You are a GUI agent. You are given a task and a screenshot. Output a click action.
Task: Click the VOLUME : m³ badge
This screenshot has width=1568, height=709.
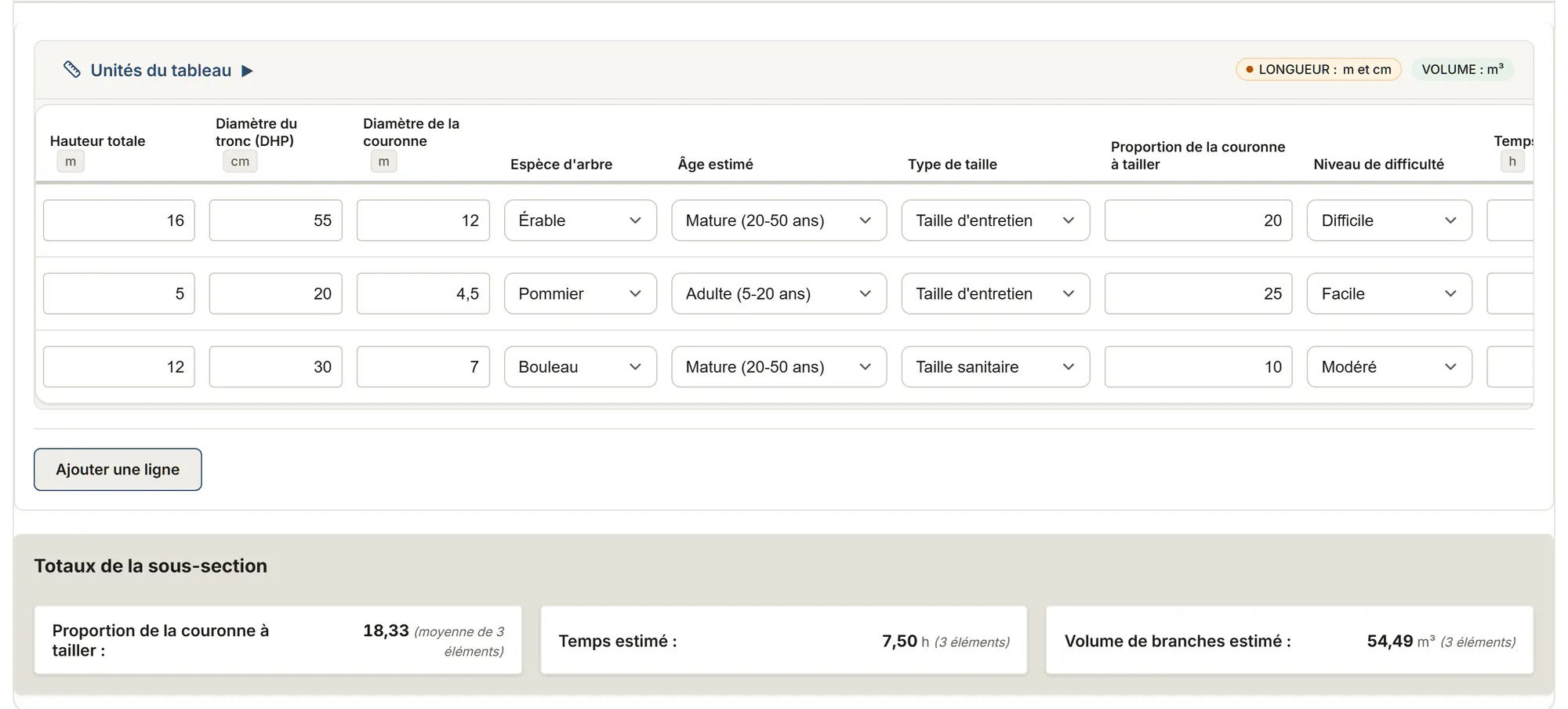tap(1463, 70)
